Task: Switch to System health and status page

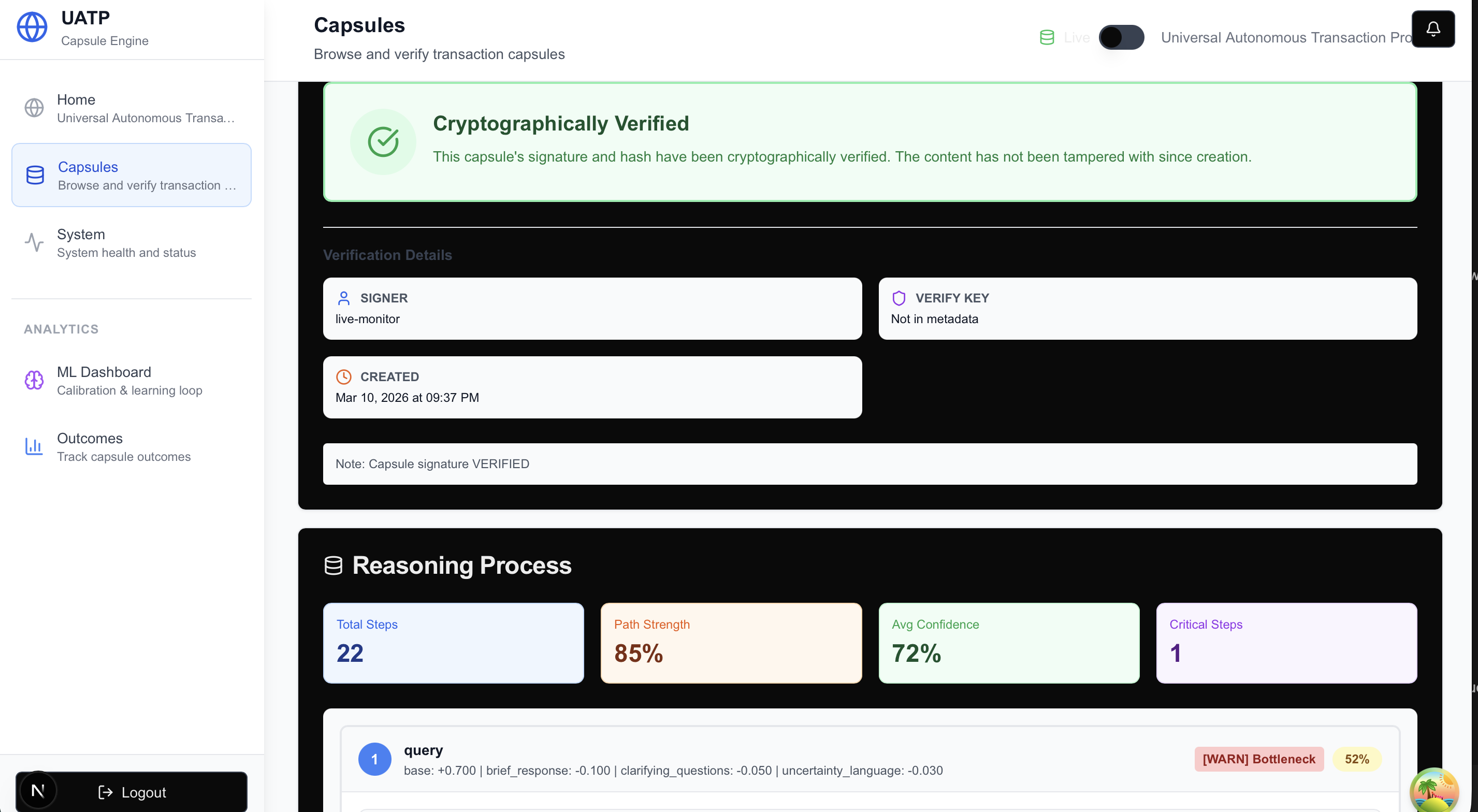Action: (131, 242)
